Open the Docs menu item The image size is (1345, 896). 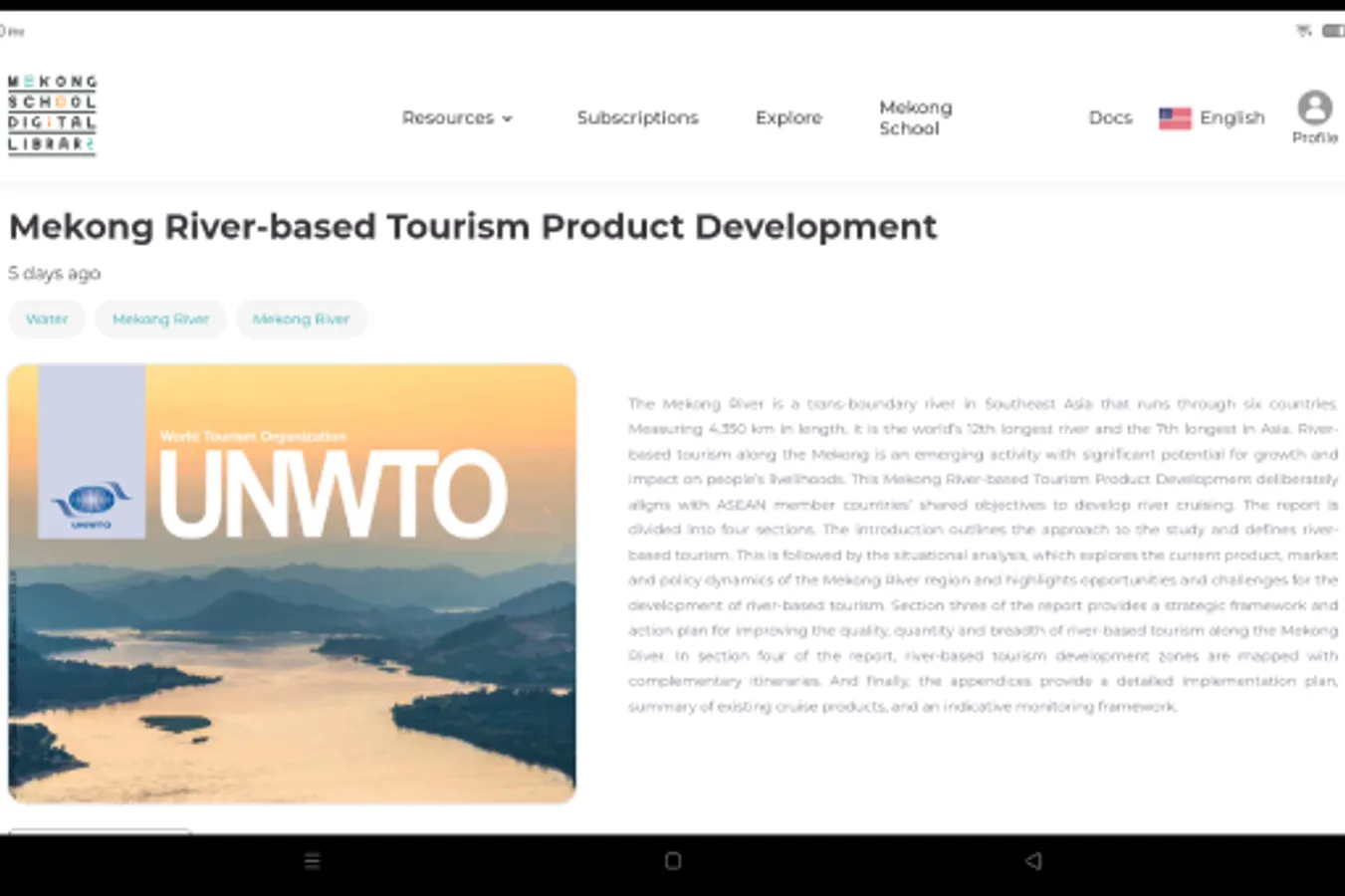(x=1110, y=117)
